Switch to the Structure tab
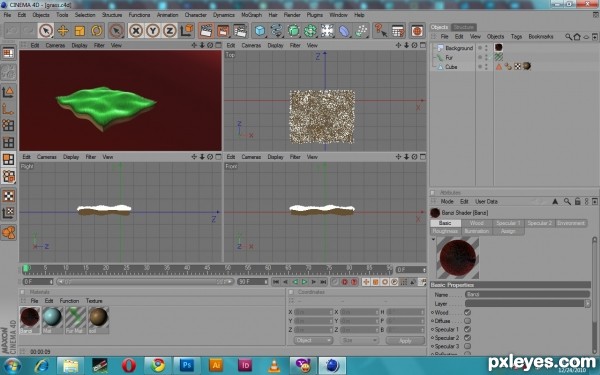600x375 pixels. pos(463,27)
